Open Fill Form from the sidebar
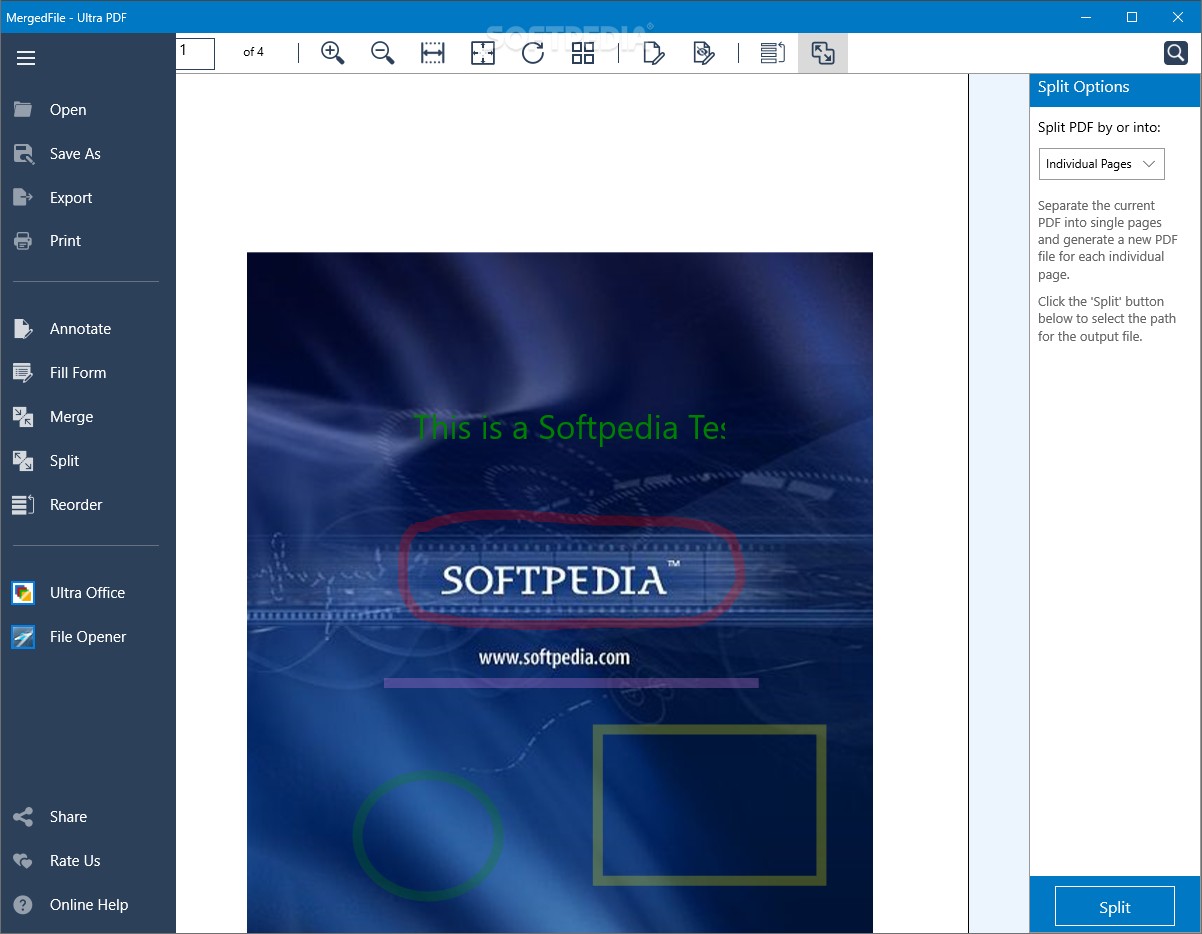Image resolution: width=1202 pixels, height=934 pixels. pyautogui.click(x=88, y=373)
